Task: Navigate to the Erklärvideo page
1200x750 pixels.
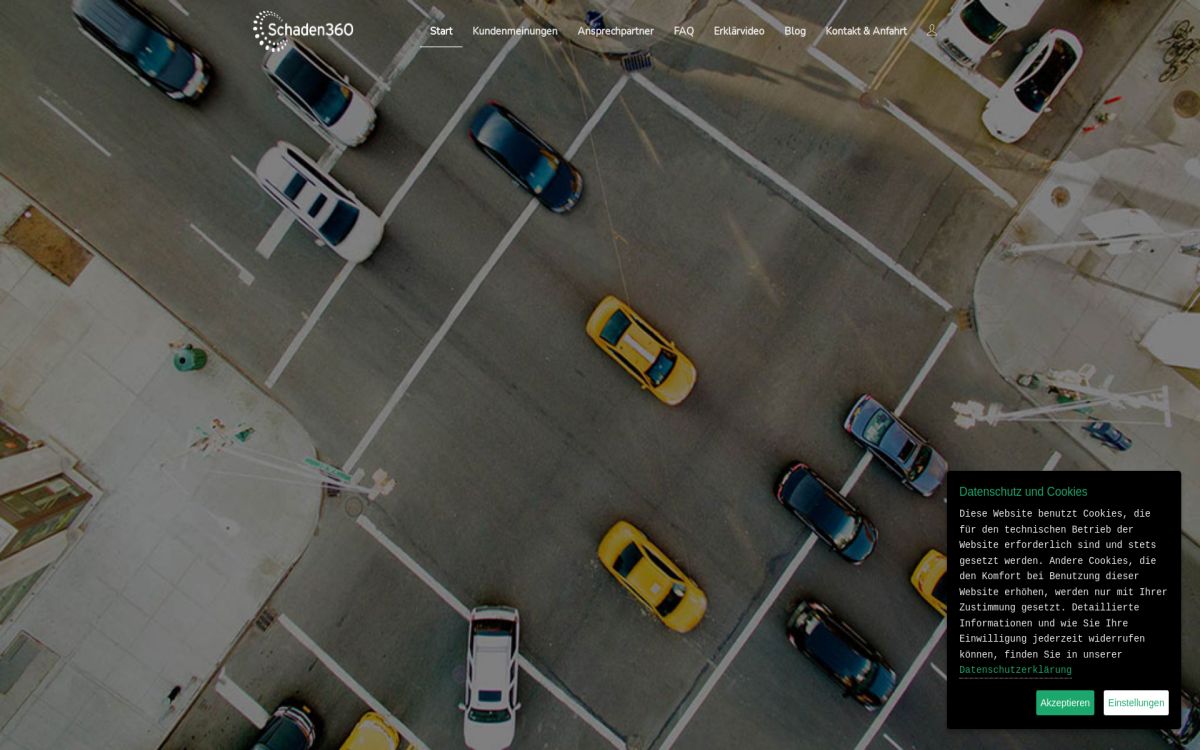Action: [739, 31]
